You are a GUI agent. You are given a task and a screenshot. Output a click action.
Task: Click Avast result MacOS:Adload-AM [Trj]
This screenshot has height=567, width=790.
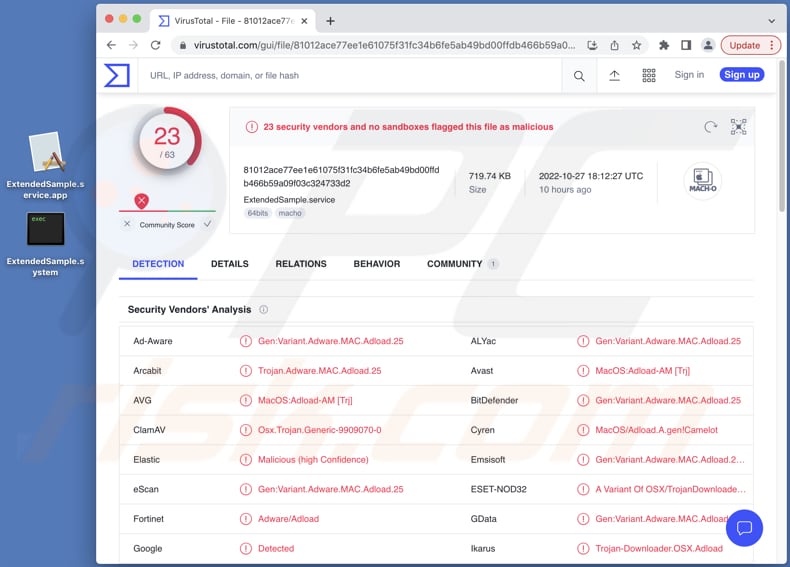(642, 371)
